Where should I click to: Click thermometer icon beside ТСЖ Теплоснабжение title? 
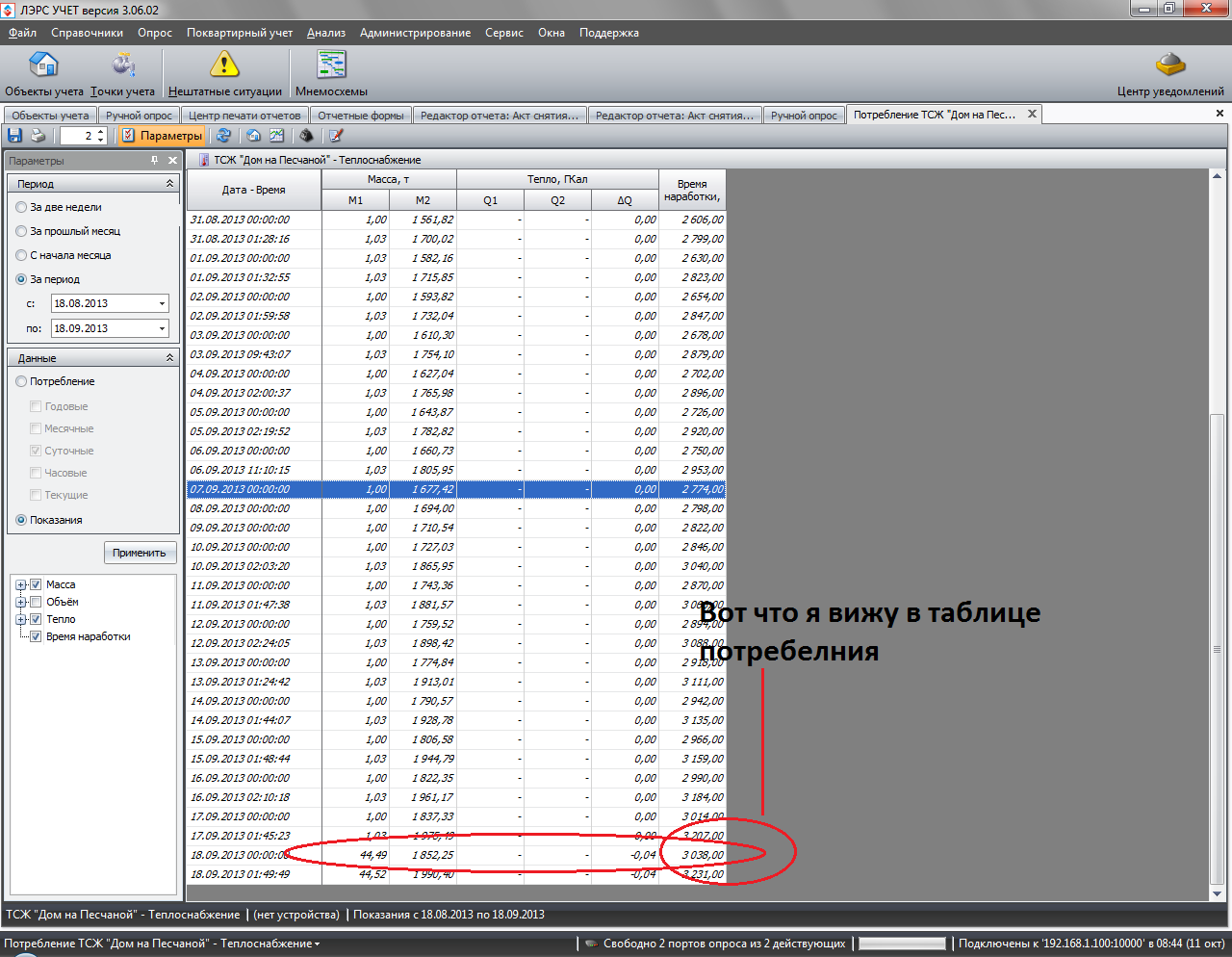[203, 160]
